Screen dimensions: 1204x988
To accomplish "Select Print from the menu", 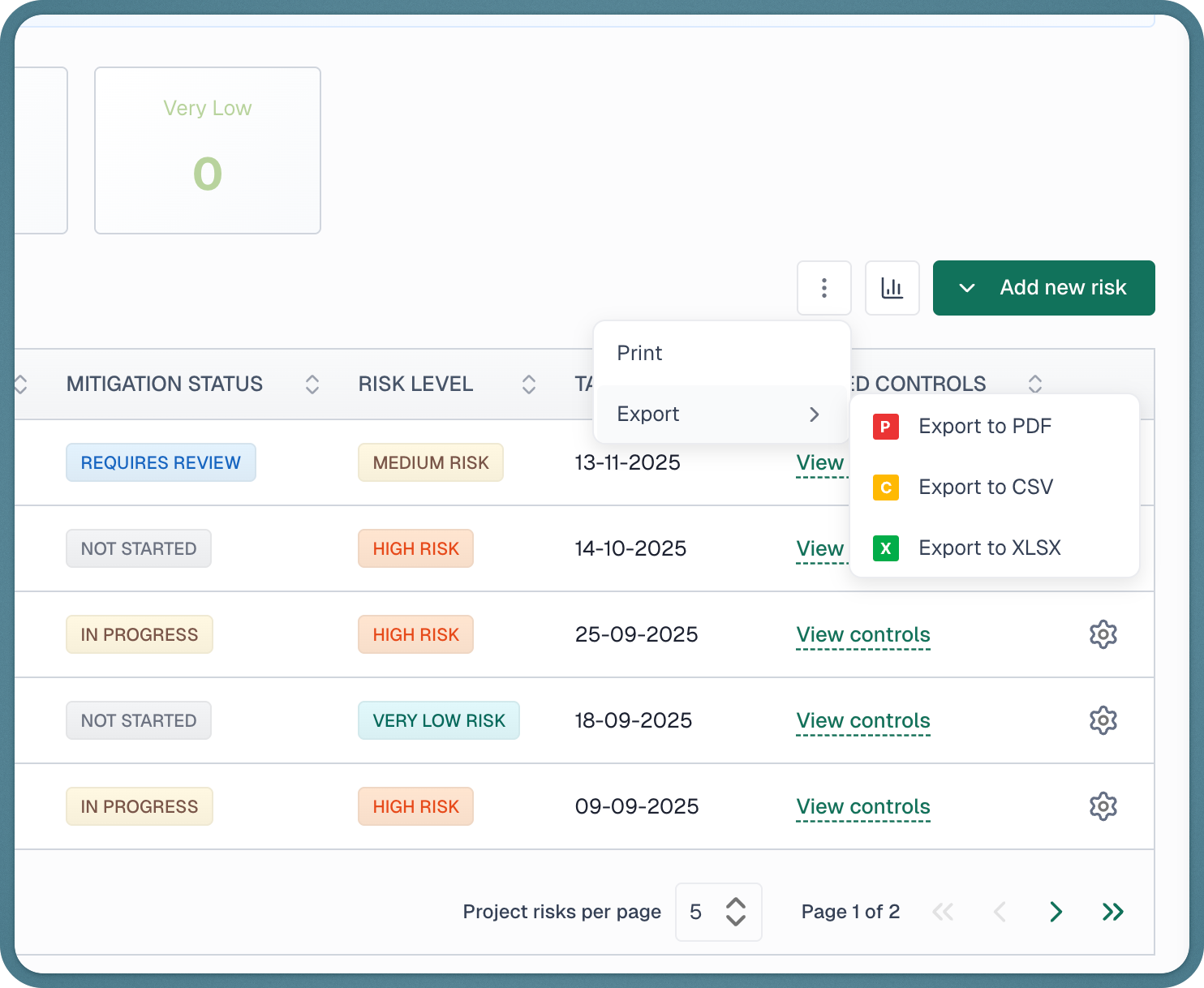I will 639,353.
